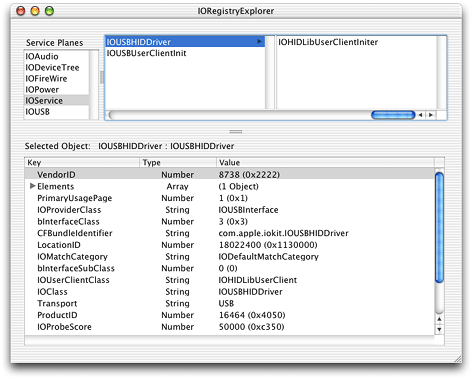472x380 pixels.
Task: Click the USB transport value
Action: 226,303
